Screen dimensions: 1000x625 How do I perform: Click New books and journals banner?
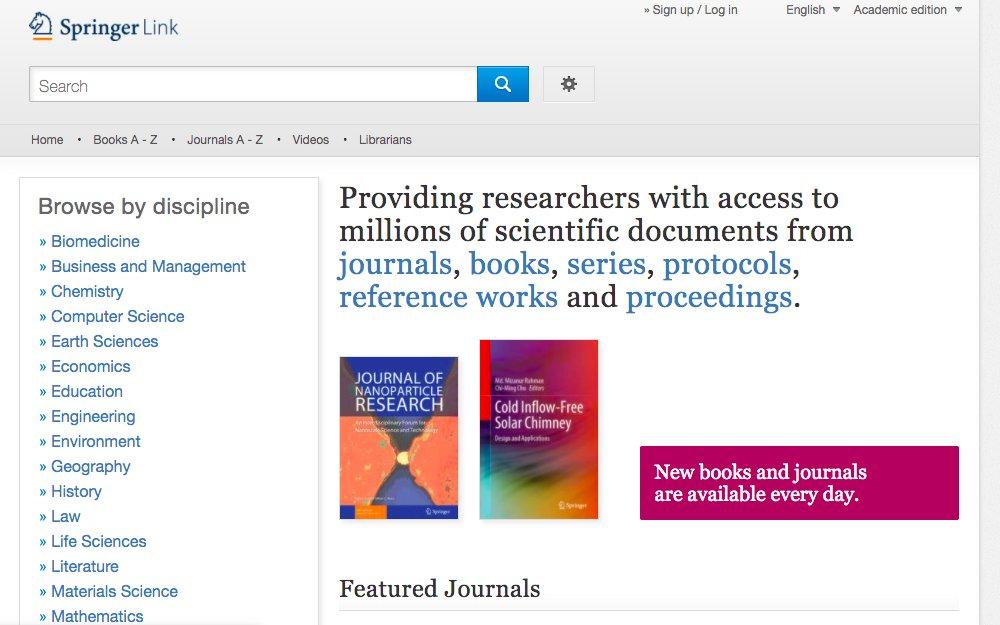(x=799, y=483)
